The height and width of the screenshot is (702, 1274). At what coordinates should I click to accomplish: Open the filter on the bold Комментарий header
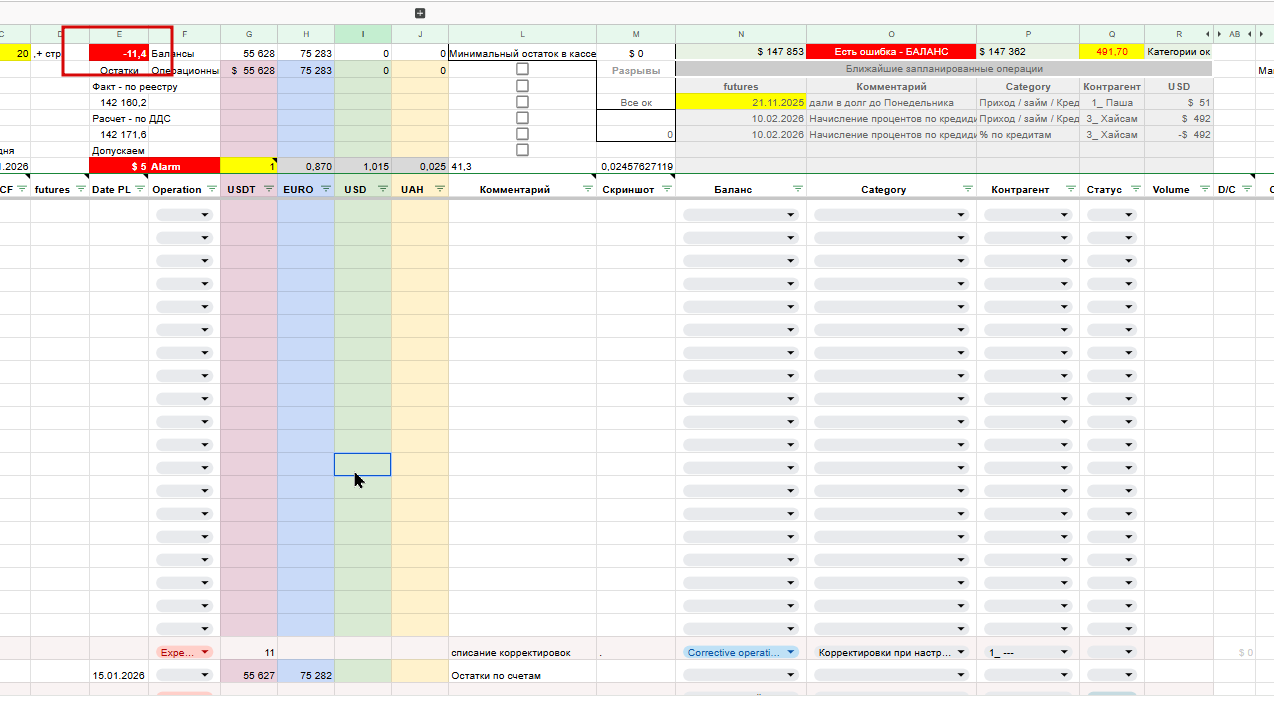coord(587,189)
